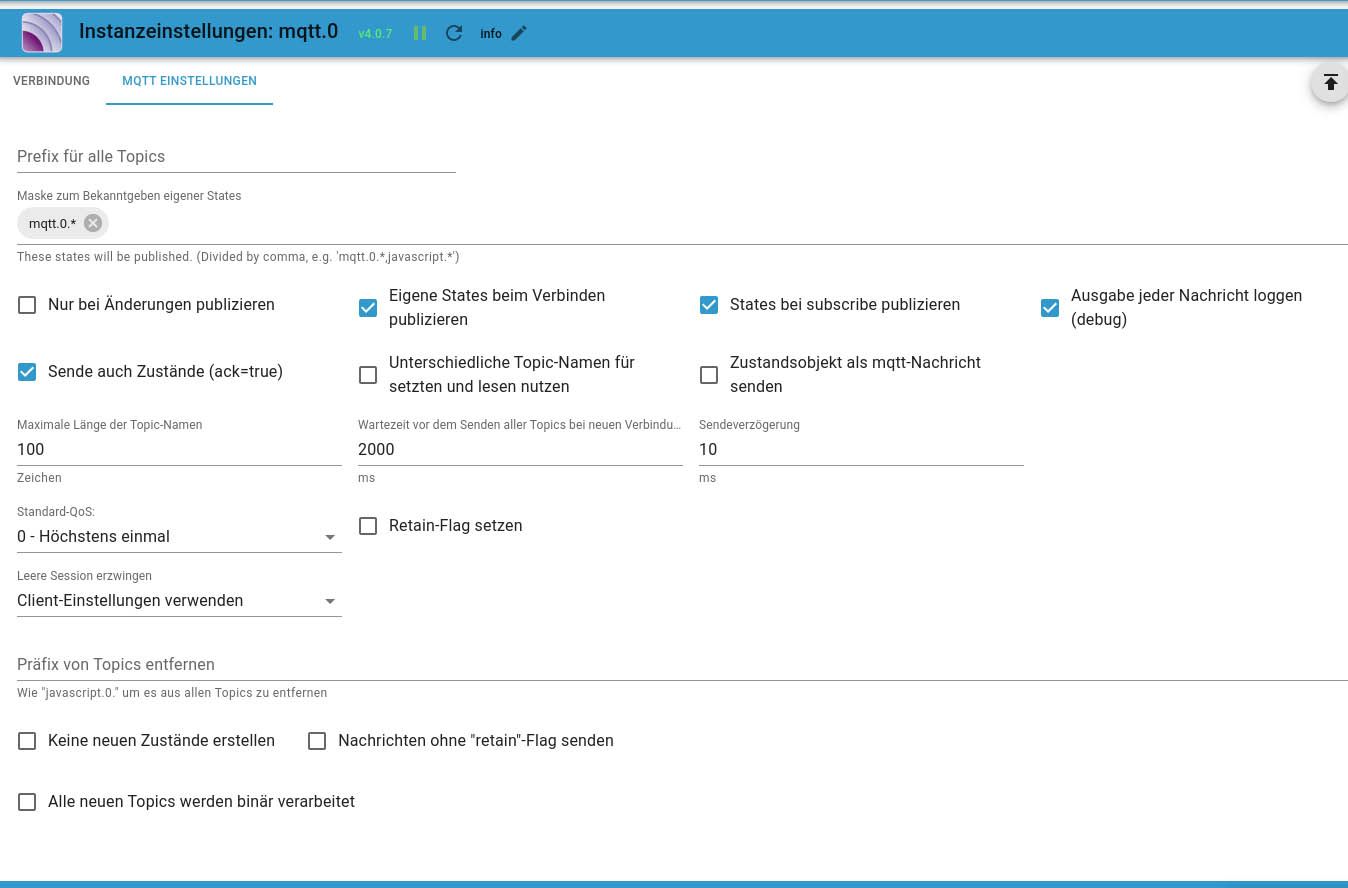
Task: Restart the instance with the reload icon
Action: coord(454,33)
